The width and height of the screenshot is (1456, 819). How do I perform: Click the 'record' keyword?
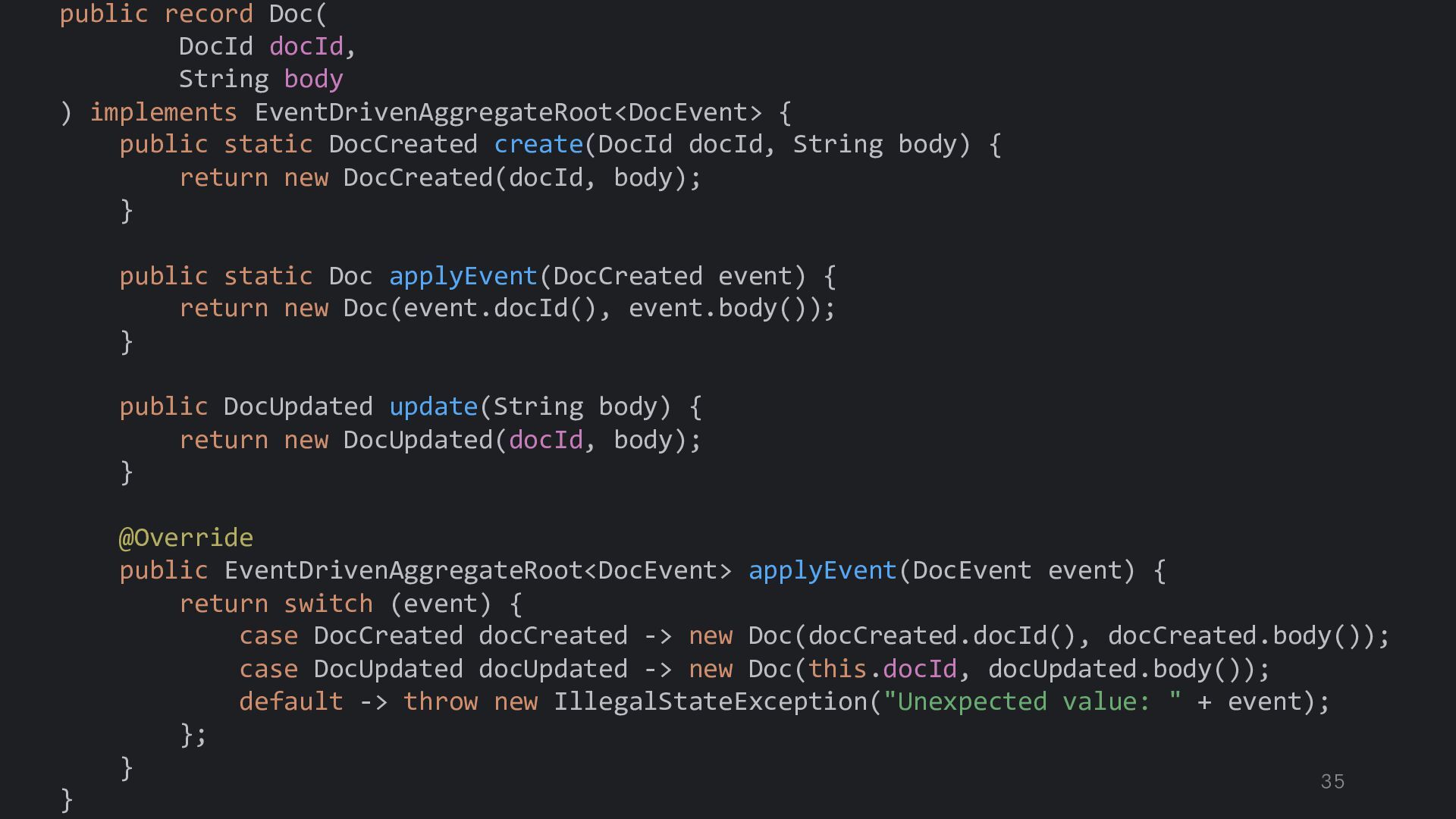tap(209, 14)
